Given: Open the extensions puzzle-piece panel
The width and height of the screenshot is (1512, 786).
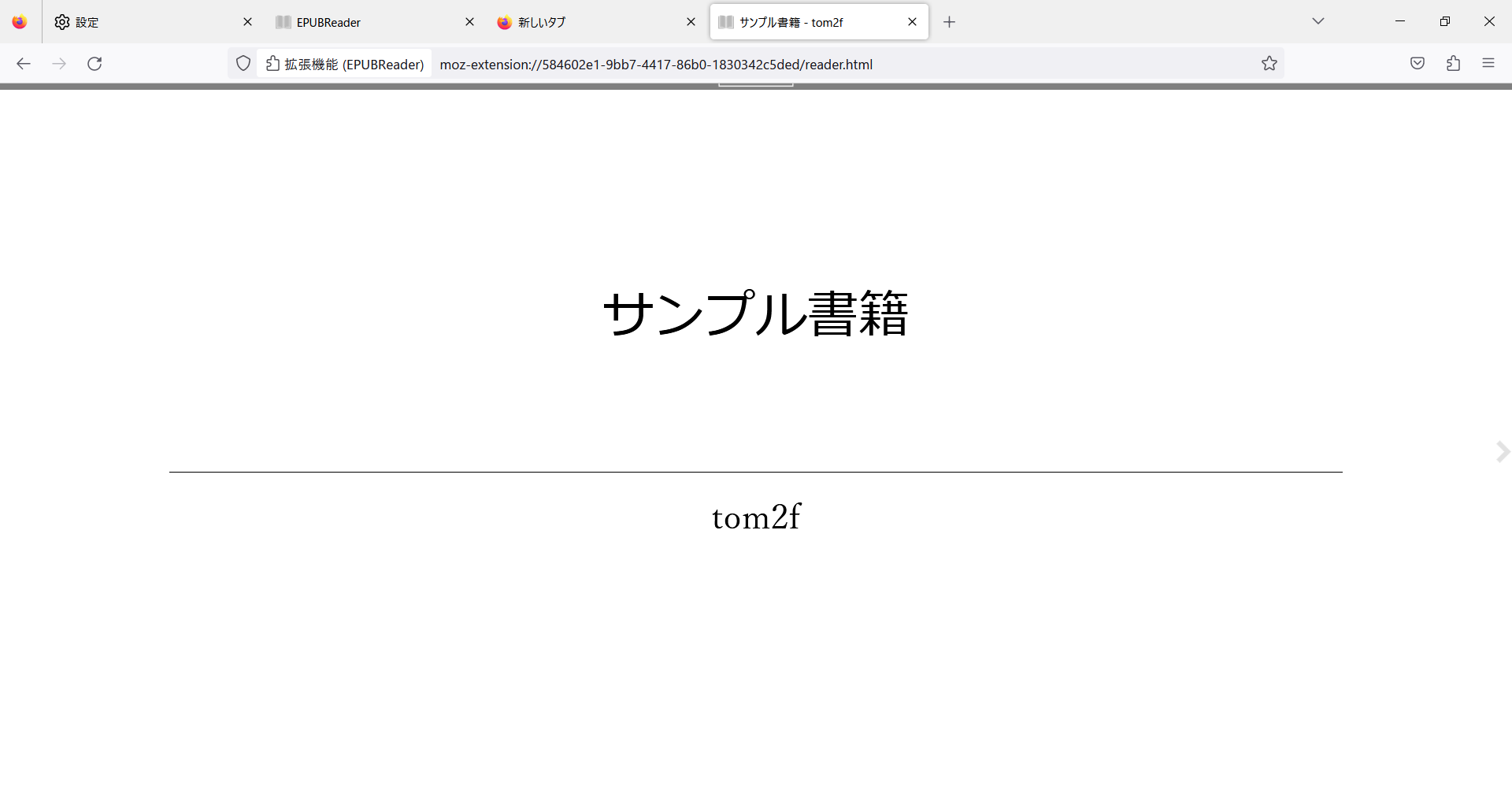Looking at the screenshot, I should (x=1453, y=63).
